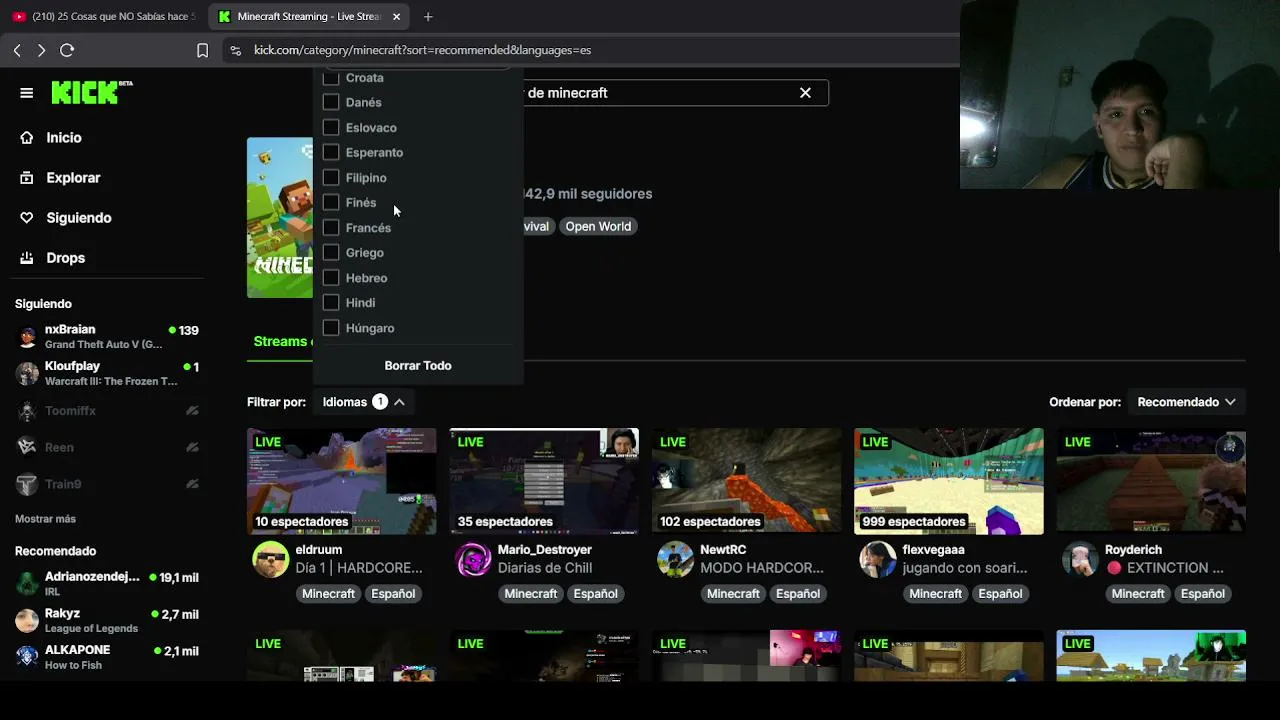
Task: Collapse the Idiomas filter dropdown
Action: [x=363, y=402]
